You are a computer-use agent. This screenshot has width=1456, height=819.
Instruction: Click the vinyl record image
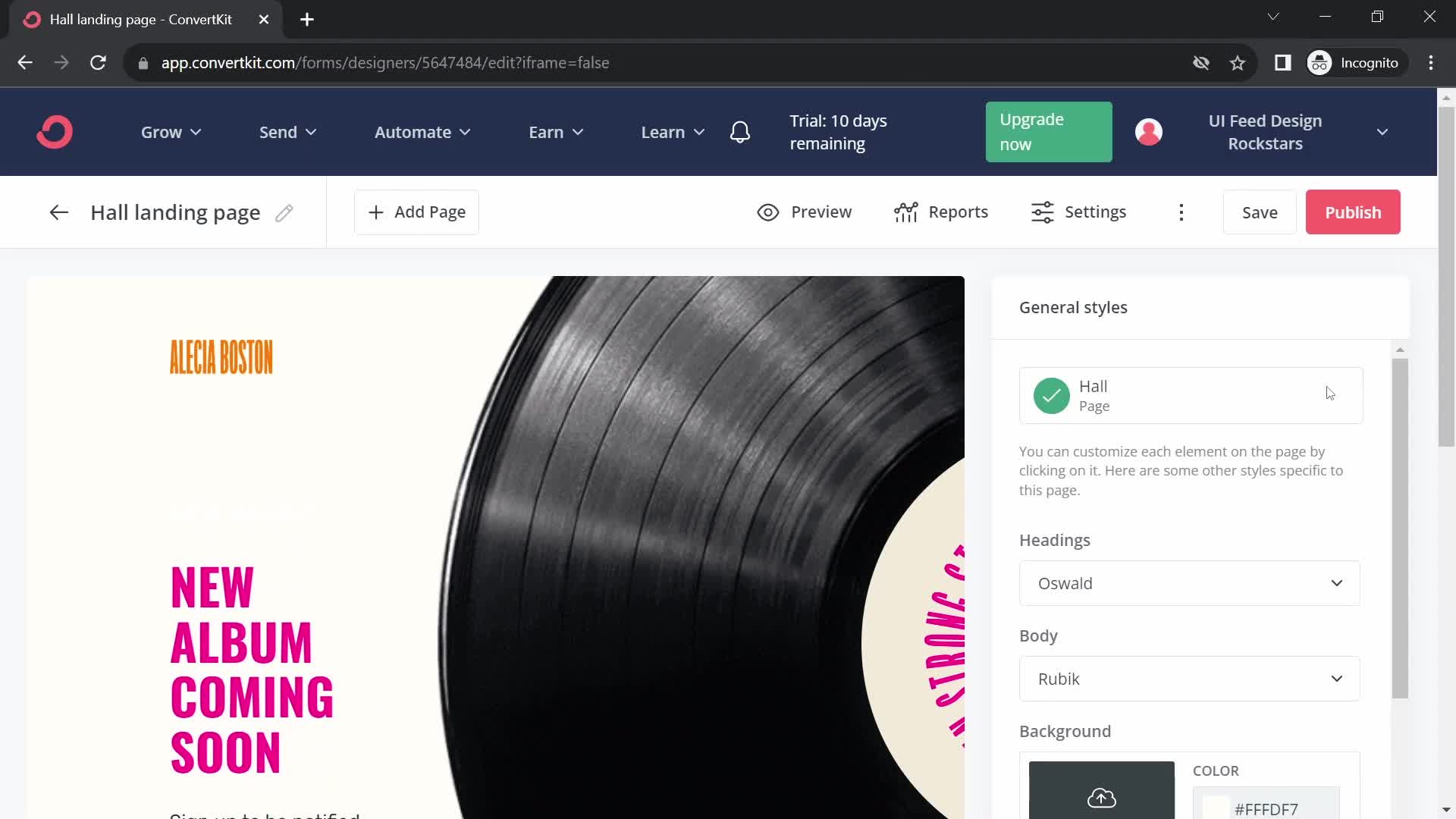point(701,546)
